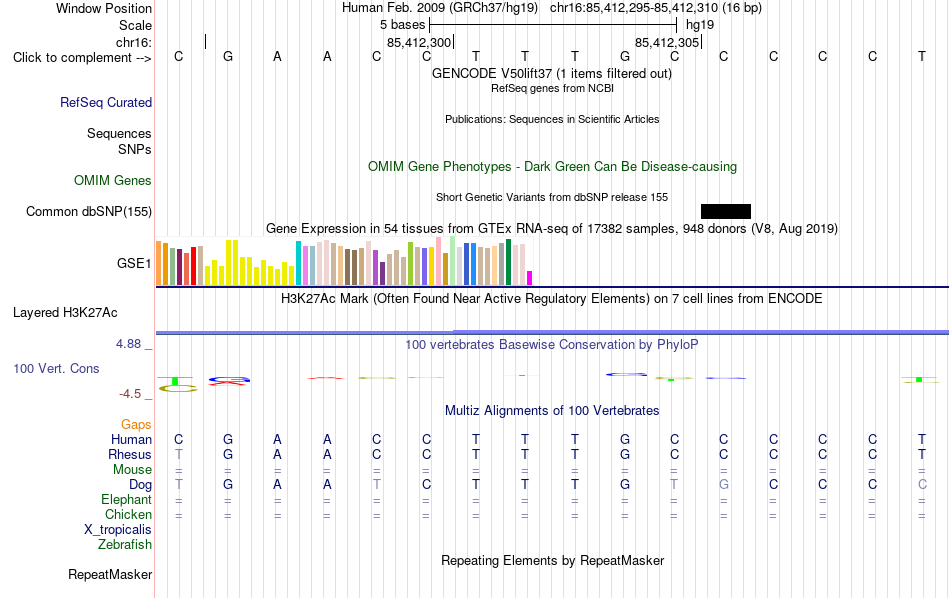This screenshot has height=598, width=950.
Task: Click the H3K27Ac blue signal line
Action: click(552, 332)
